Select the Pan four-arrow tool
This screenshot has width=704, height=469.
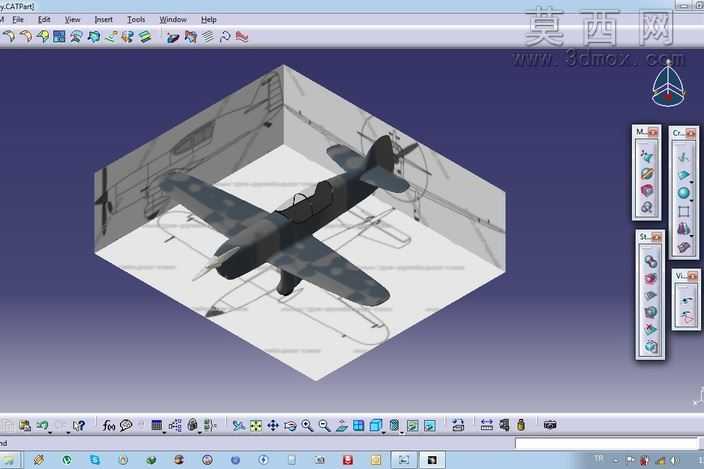point(273,425)
